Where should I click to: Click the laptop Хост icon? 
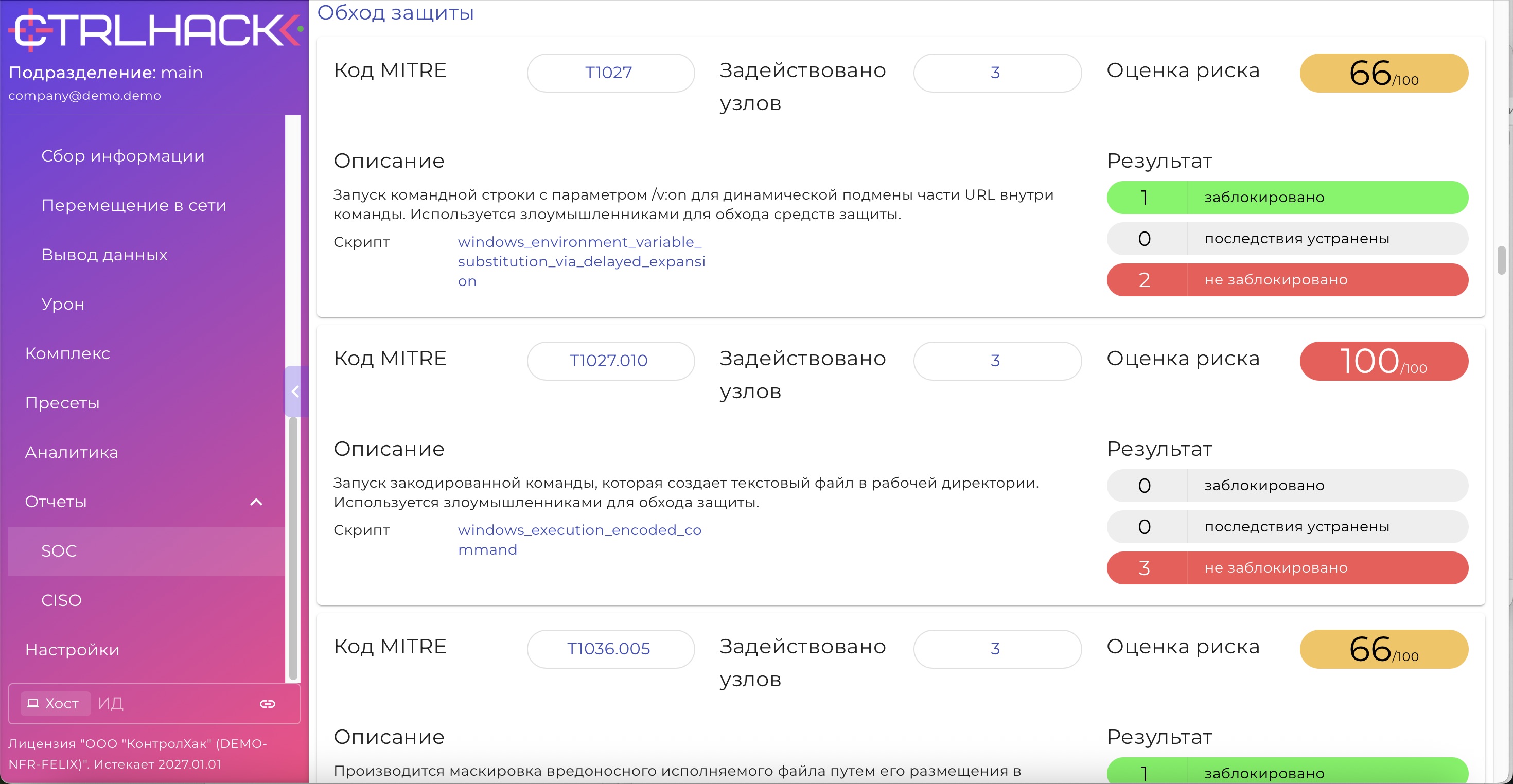coord(33,704)
